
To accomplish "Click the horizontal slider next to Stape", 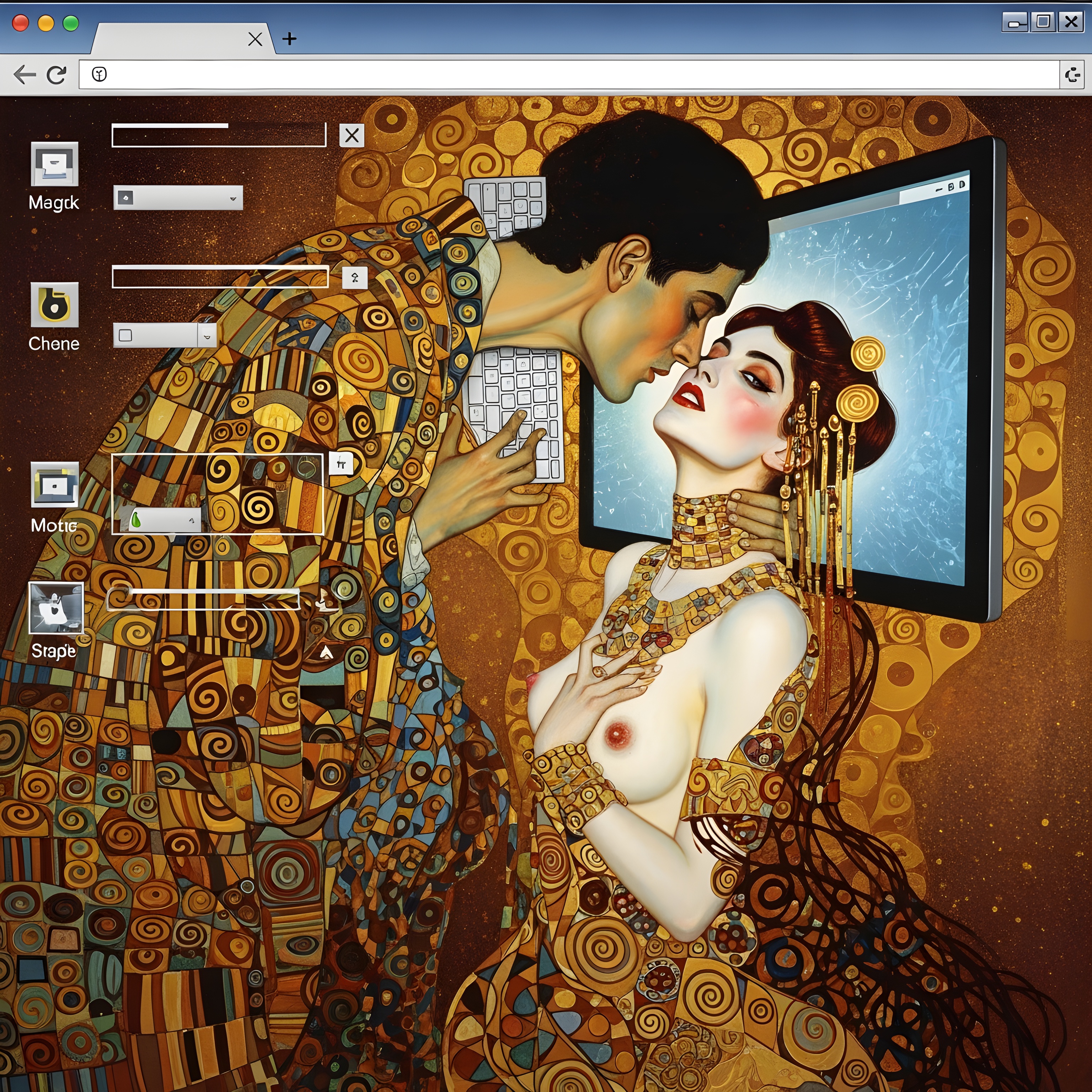I will tap(203, 599).
